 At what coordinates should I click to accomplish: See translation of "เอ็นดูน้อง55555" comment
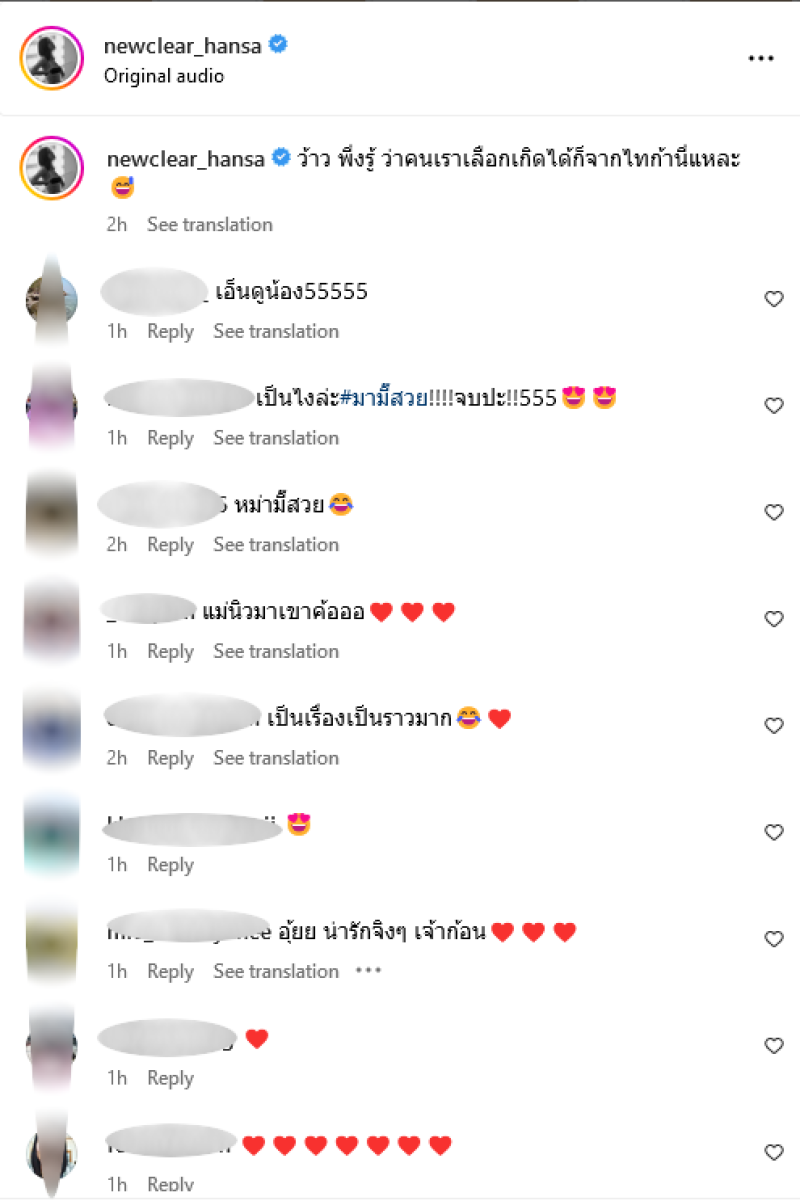click(276, 331)
